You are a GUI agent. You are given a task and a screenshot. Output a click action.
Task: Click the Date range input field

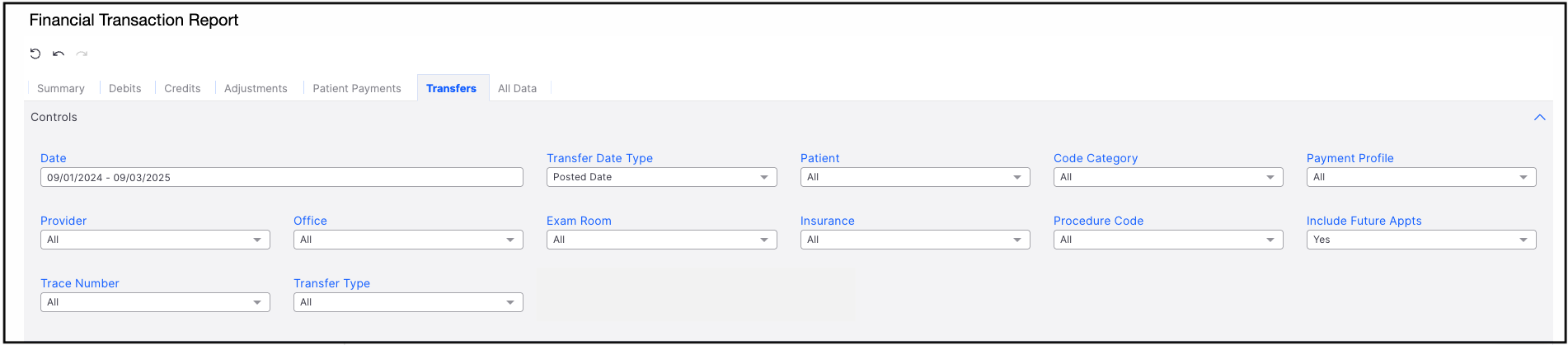[x=281, y=177]
